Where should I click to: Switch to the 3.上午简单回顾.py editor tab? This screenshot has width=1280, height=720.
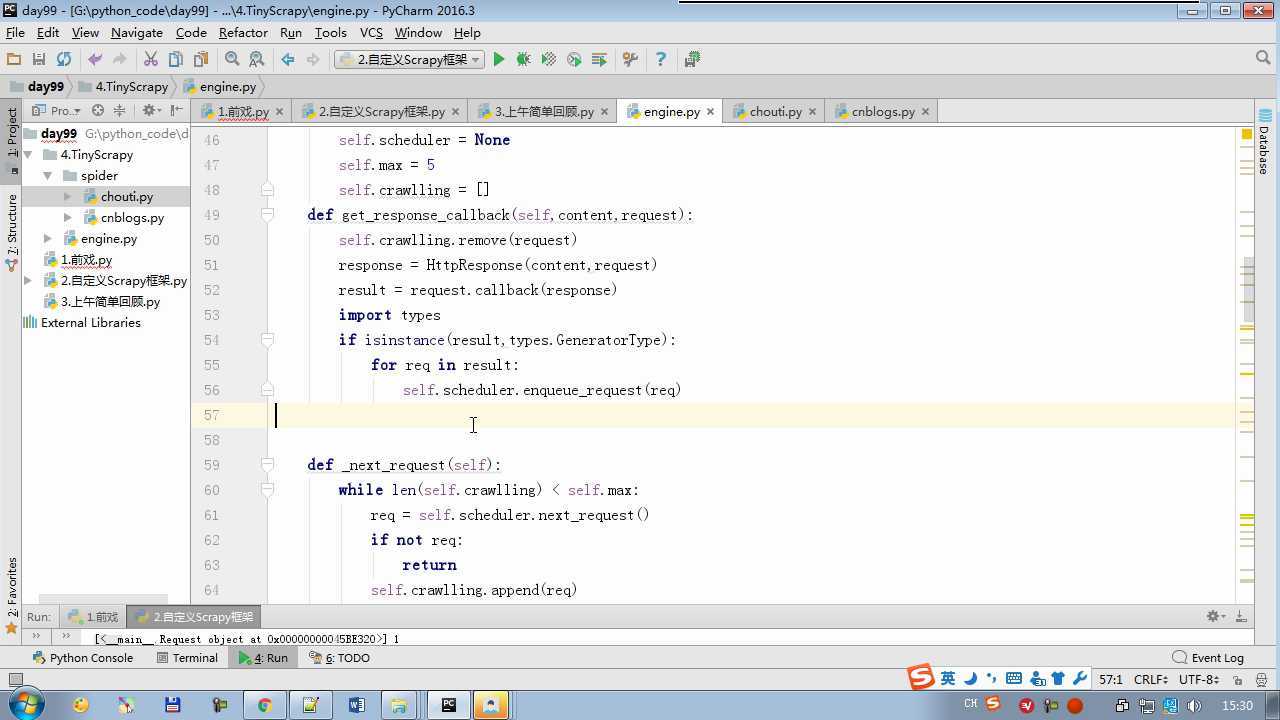(x=544, y=111)
